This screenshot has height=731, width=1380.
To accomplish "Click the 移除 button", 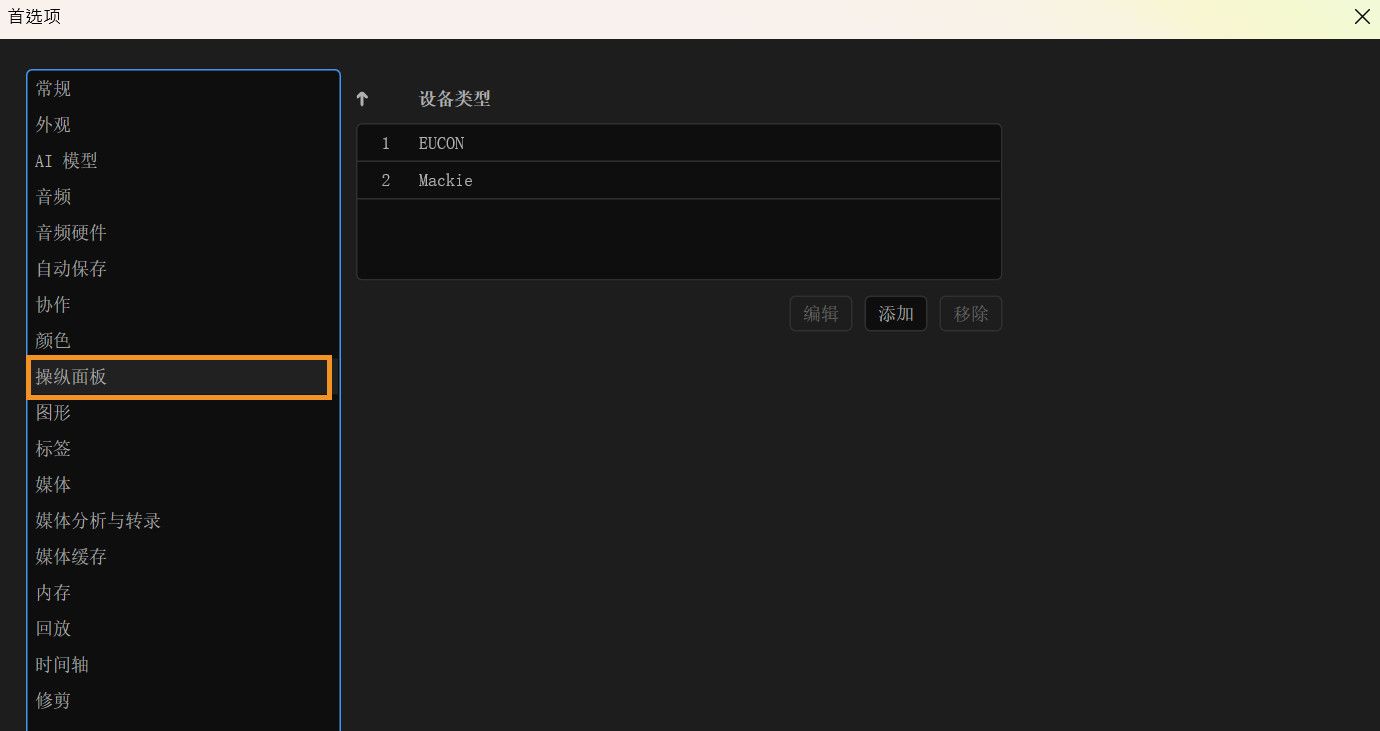I will (970, 313).
